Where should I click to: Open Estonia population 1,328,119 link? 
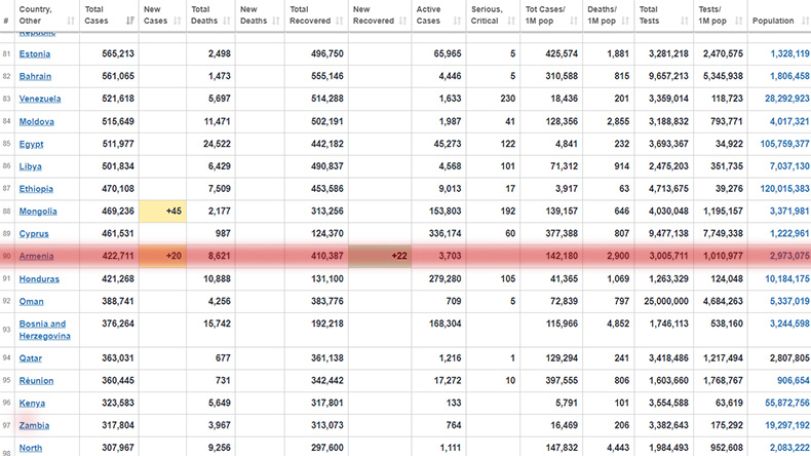pyautogui.click(x=790, y=54)
